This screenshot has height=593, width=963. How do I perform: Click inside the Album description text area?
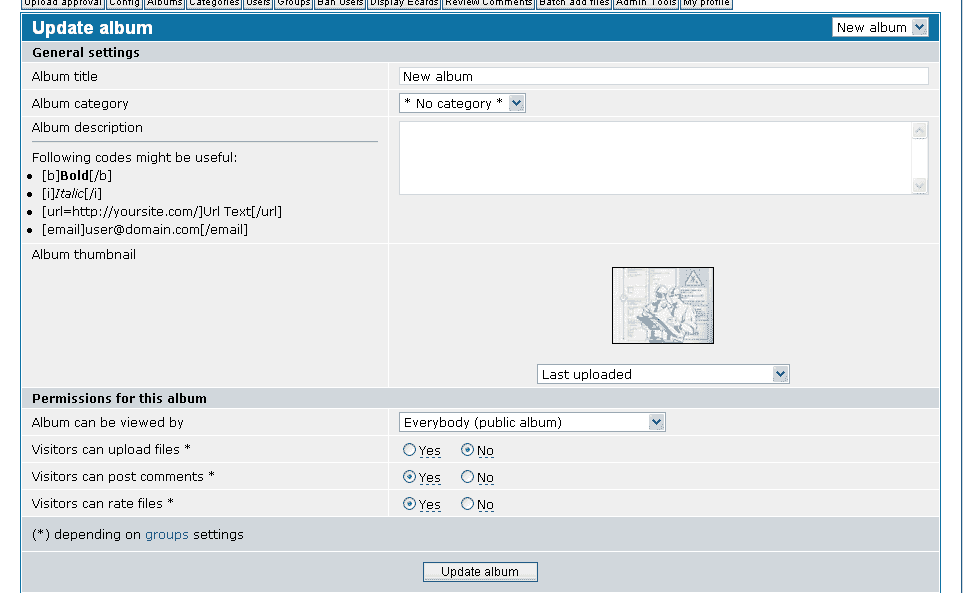(654, 158)
